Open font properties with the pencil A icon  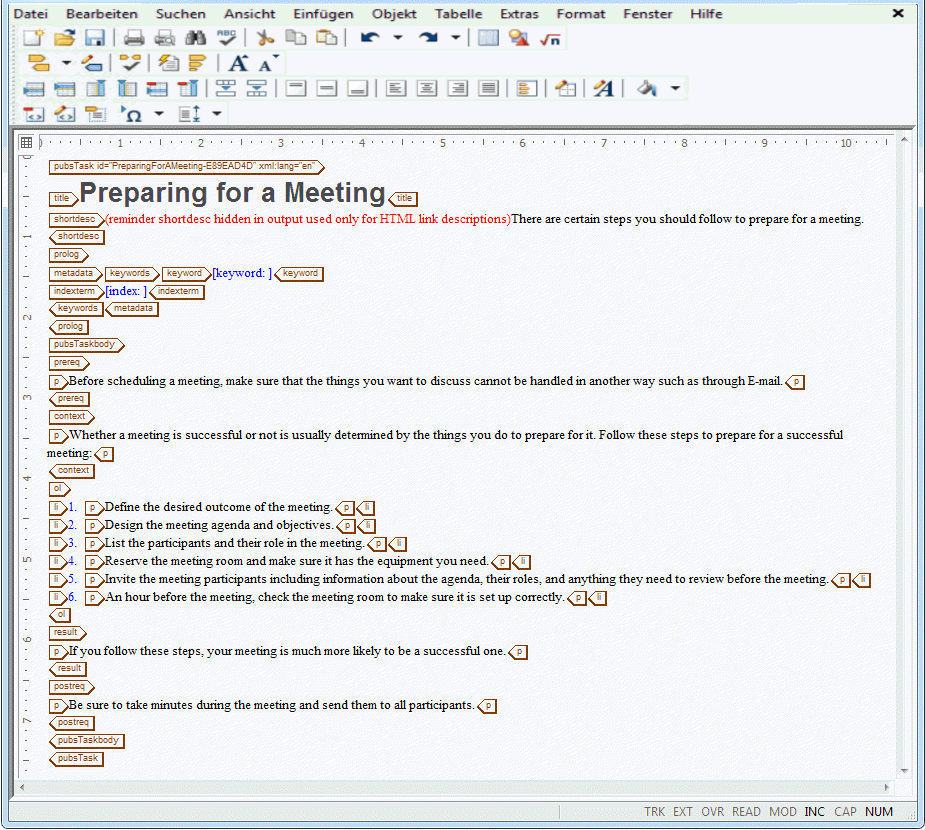point(603,88)
